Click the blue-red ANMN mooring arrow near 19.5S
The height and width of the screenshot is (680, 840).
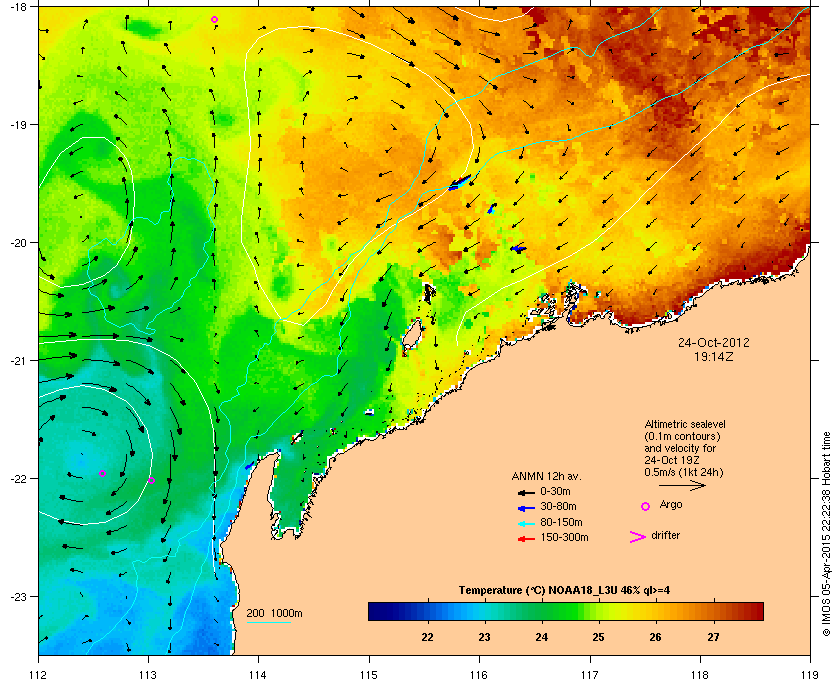pyautogui.click(x=460, y=182)
